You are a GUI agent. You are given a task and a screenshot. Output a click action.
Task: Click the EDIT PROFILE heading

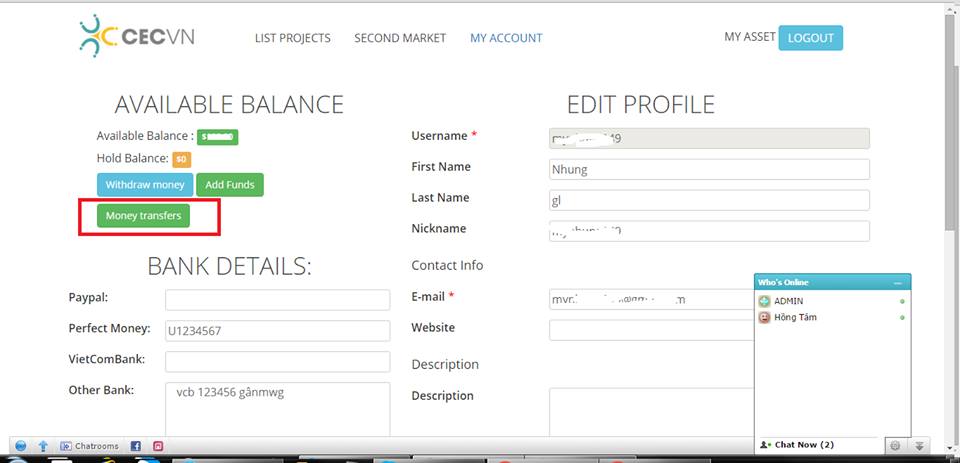coord(641,105)
